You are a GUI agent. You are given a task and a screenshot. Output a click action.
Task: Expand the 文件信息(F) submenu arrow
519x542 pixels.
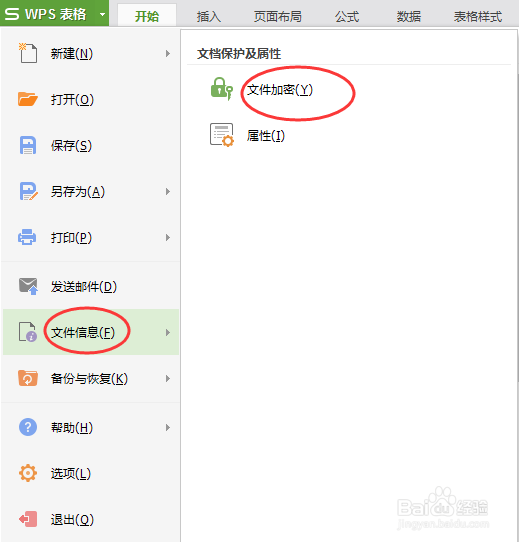pyautogui.click(x=168, y=332)
